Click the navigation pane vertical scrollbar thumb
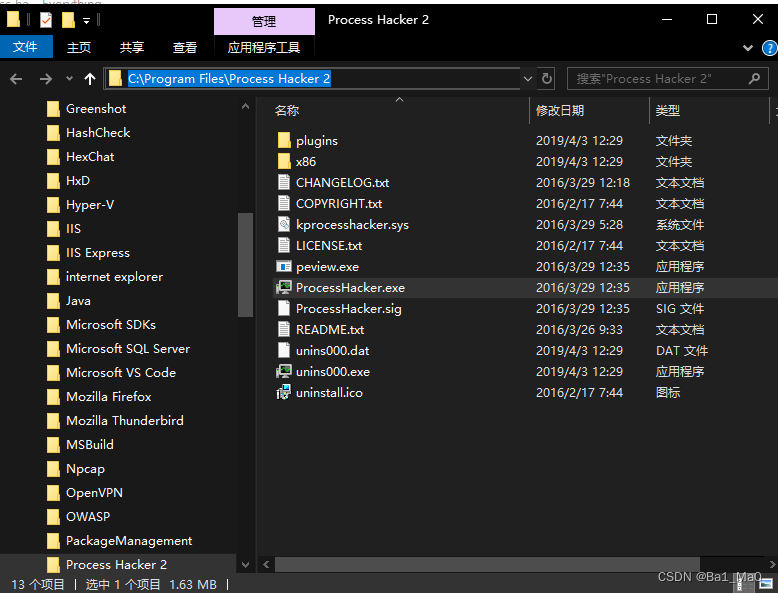 pyautogui.click(x=245, y=264)
